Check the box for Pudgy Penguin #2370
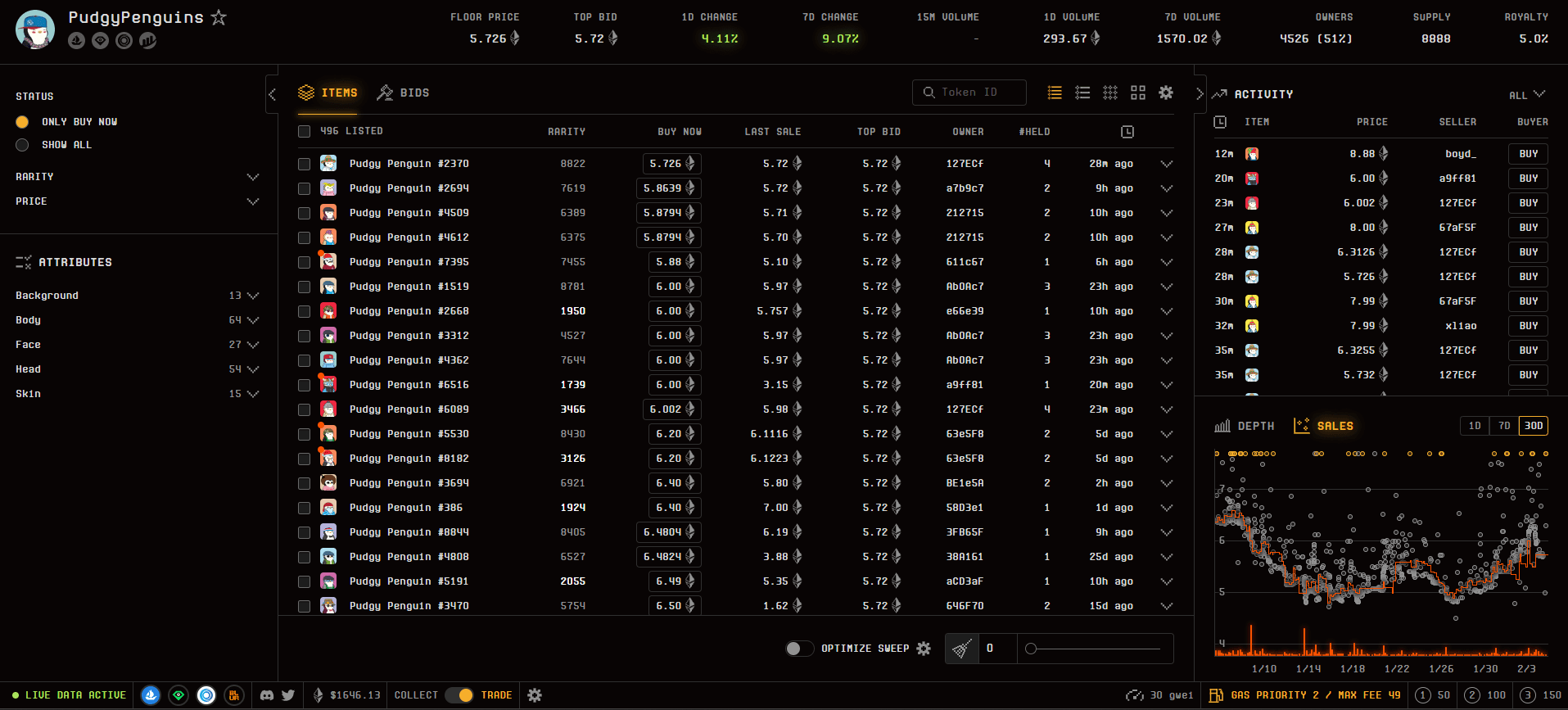The width and height of the screenshot is (1568, 710). pyautogui.click(x=304, y=164)
